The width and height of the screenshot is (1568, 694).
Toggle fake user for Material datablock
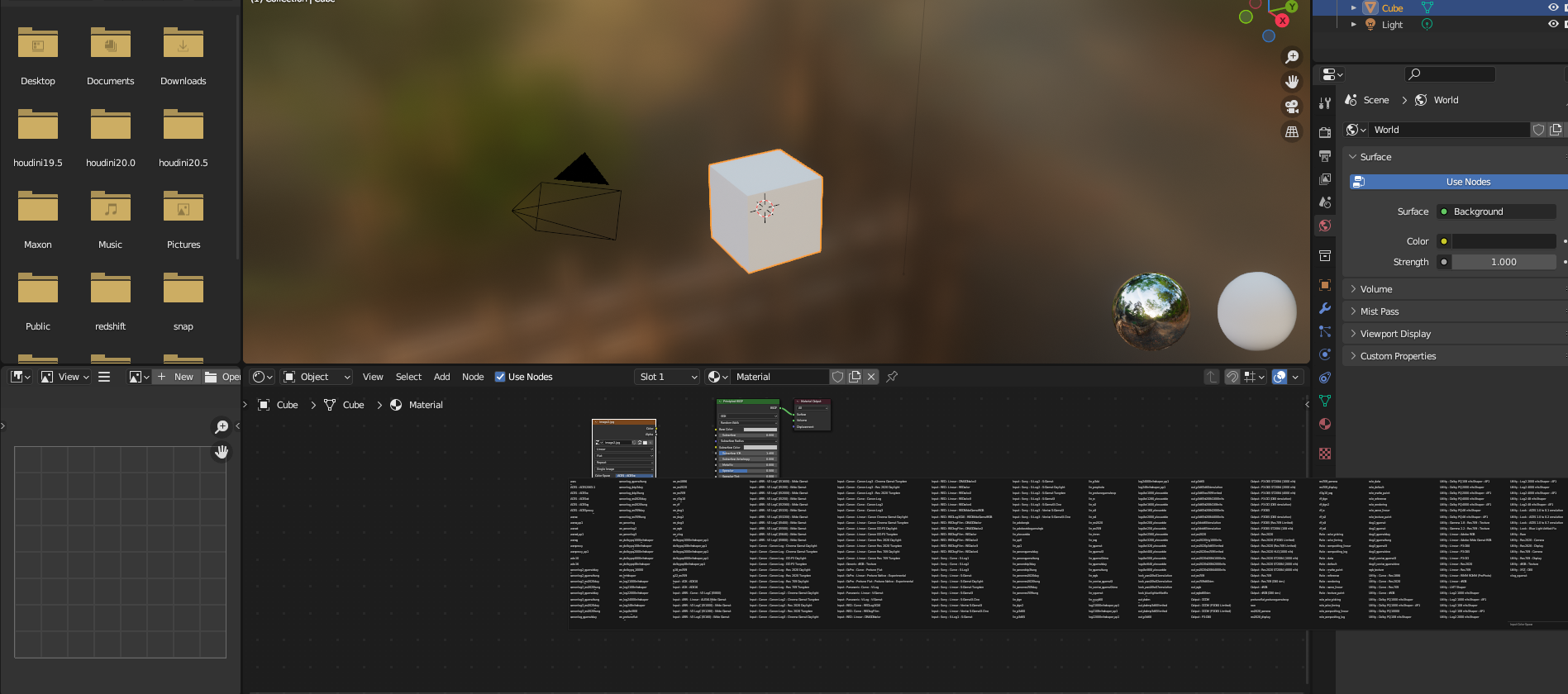click(837, 377)
